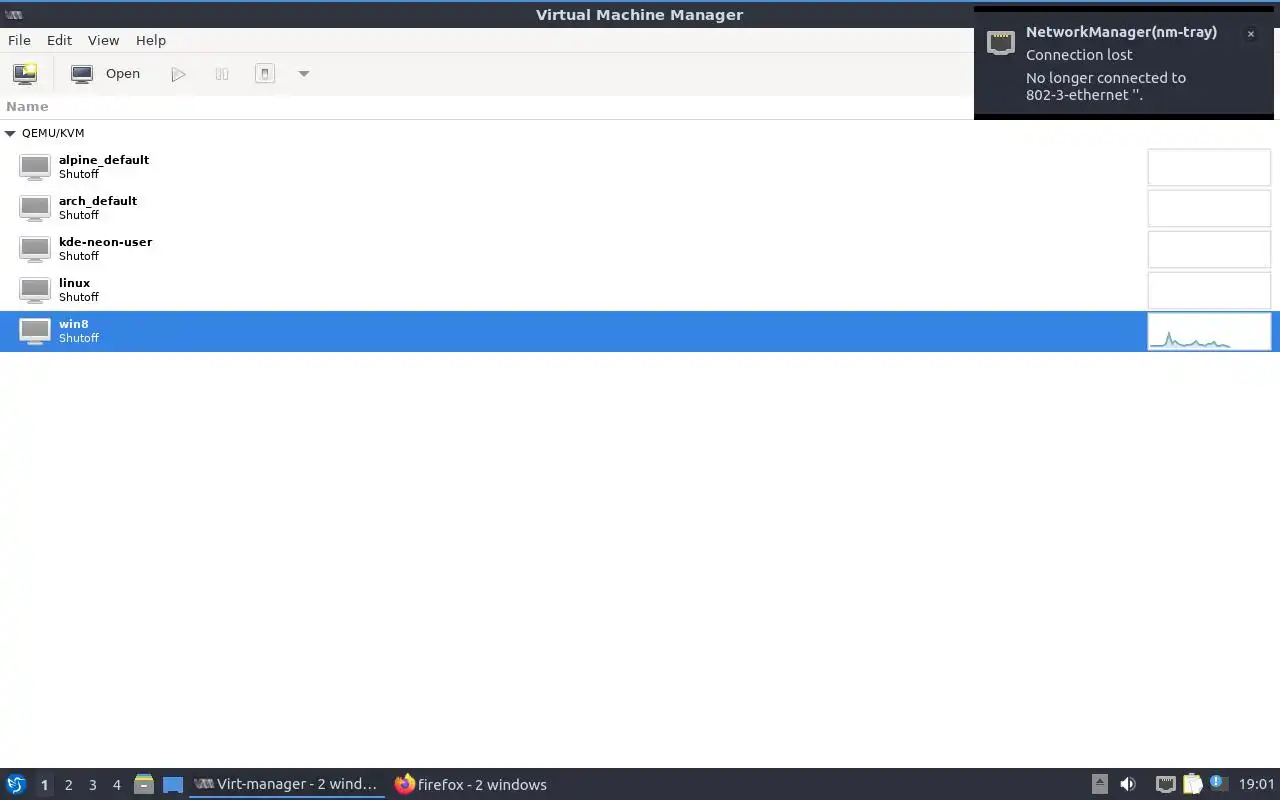Screen dimensions: 1280x800
Task: Click the Shut down toolbar button
Action: coord(265,73)
